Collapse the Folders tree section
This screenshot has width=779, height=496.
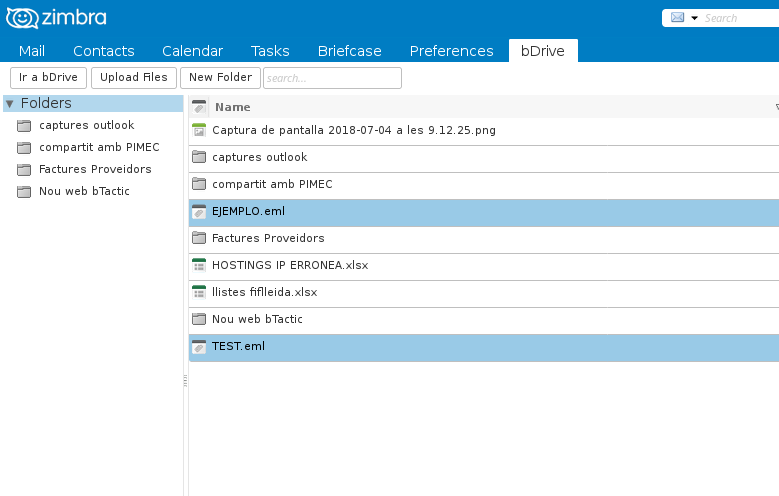pyautogui.click(x=10, y=103)
